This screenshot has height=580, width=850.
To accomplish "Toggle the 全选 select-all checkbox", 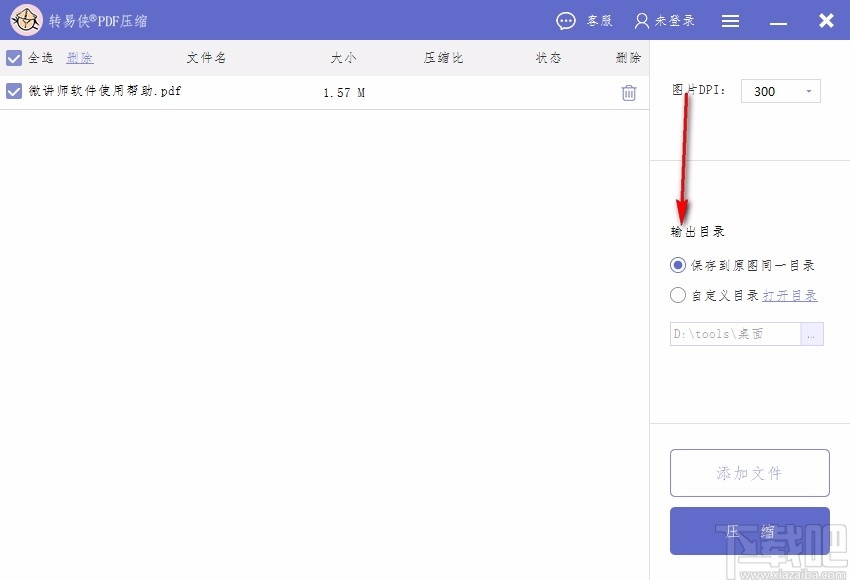I will coord(14,57).
